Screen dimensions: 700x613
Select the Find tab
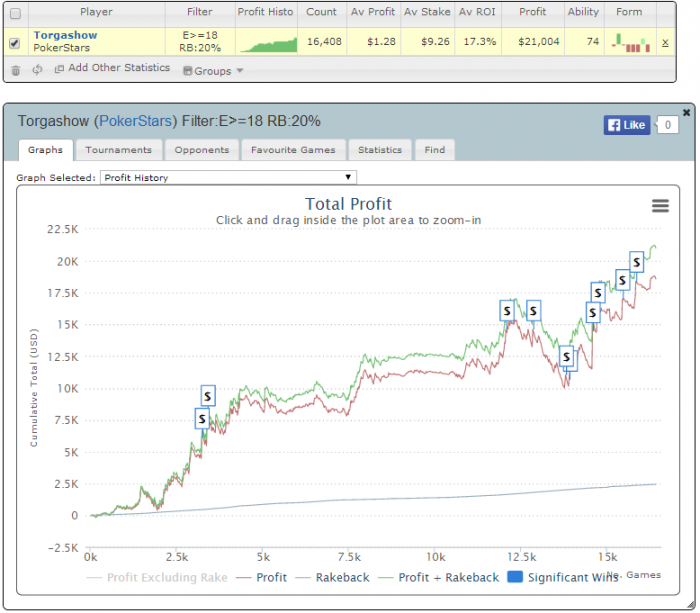point(434,150)
